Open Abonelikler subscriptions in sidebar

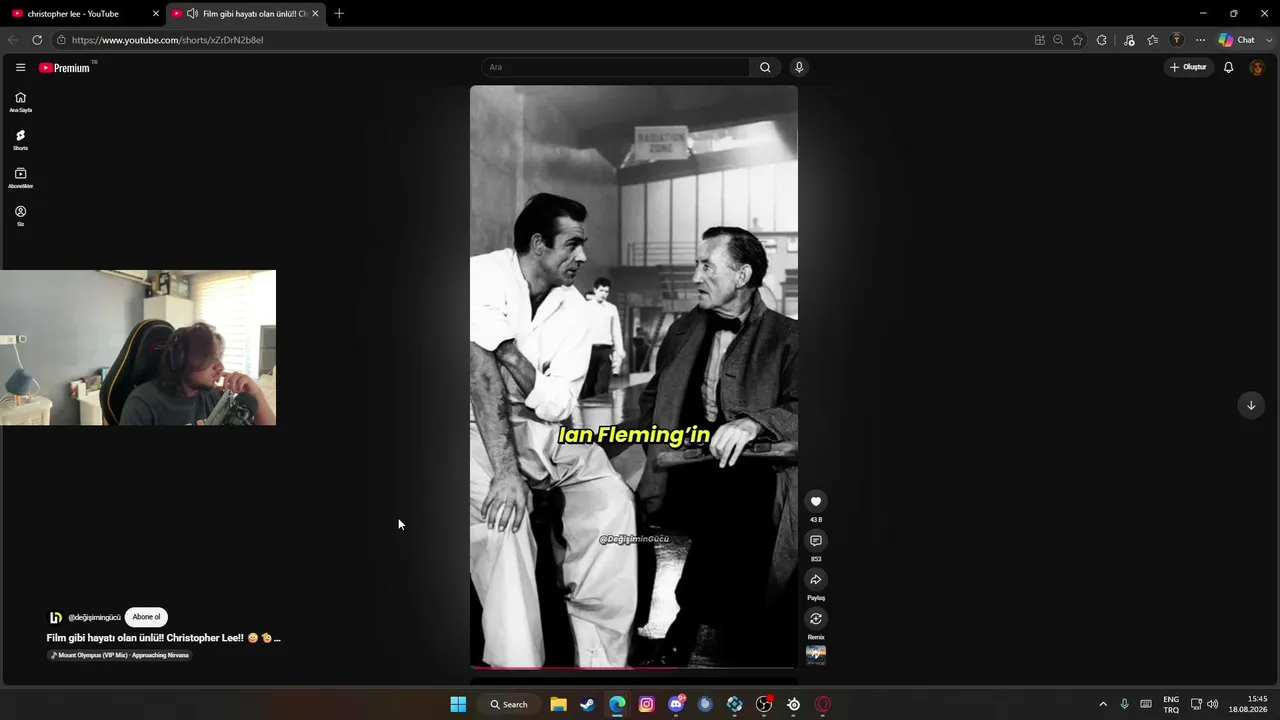20,178
